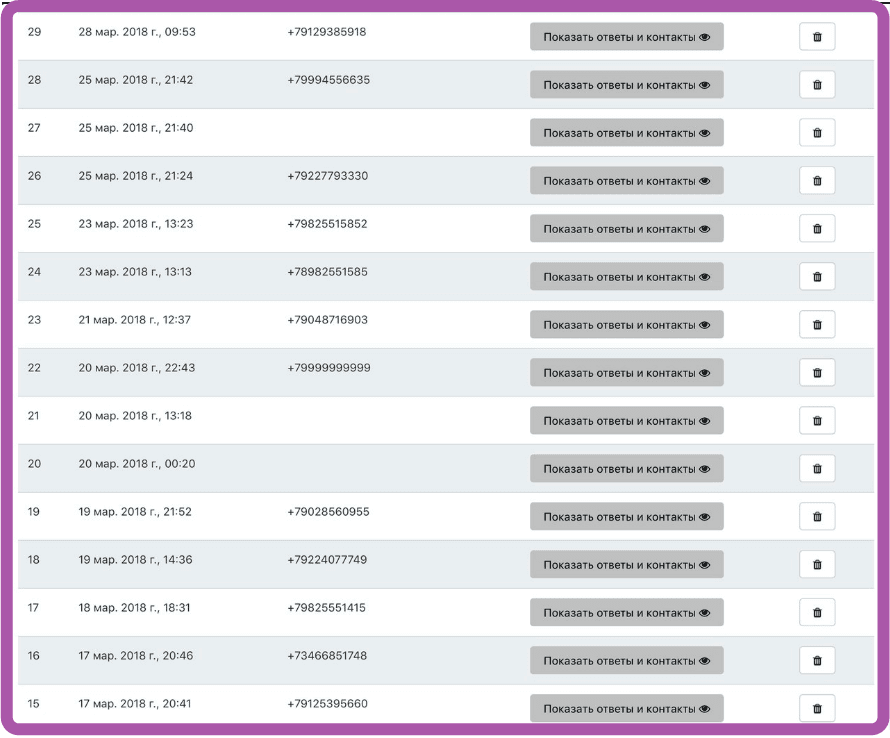Click phone number +79994556635

(328, 80)
